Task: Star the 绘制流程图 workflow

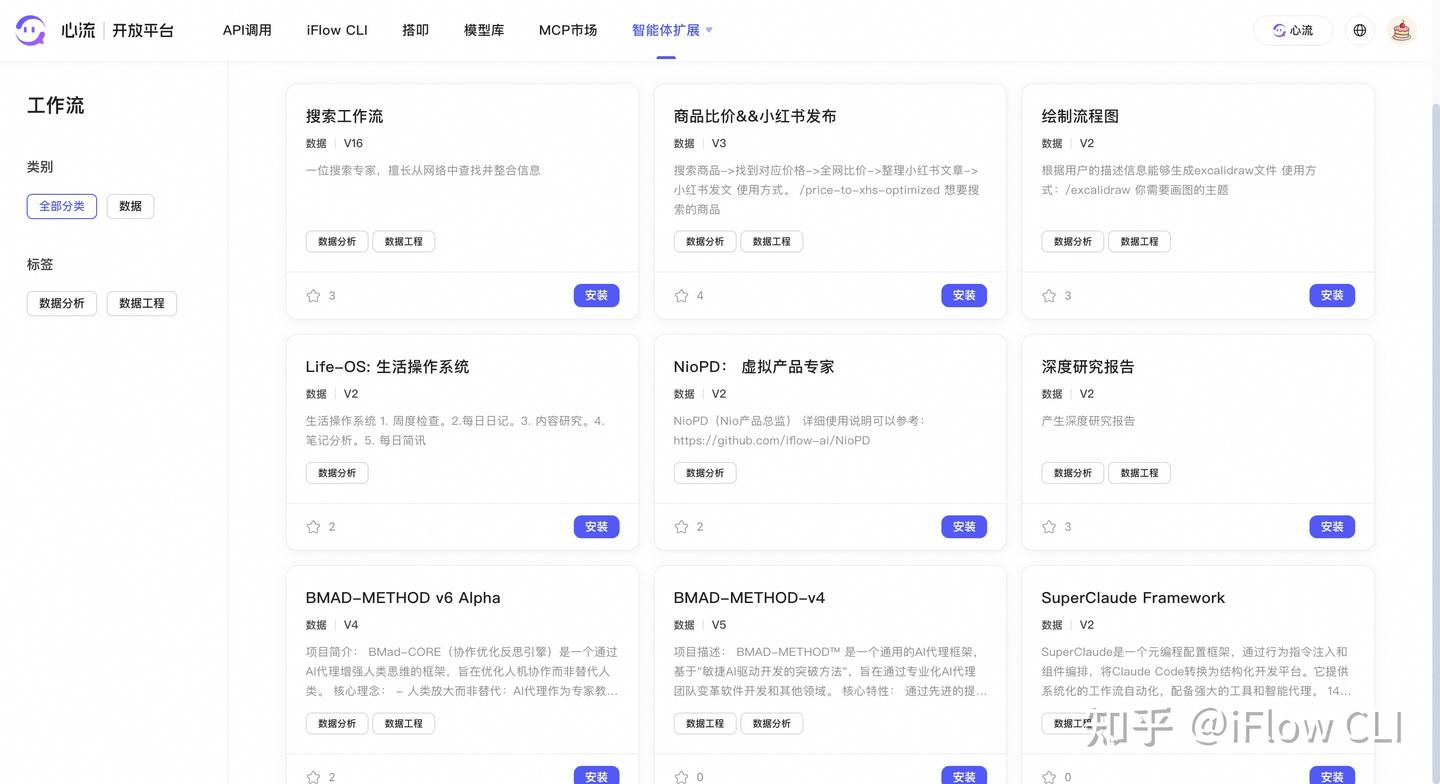Action: tap(1049, 295)
